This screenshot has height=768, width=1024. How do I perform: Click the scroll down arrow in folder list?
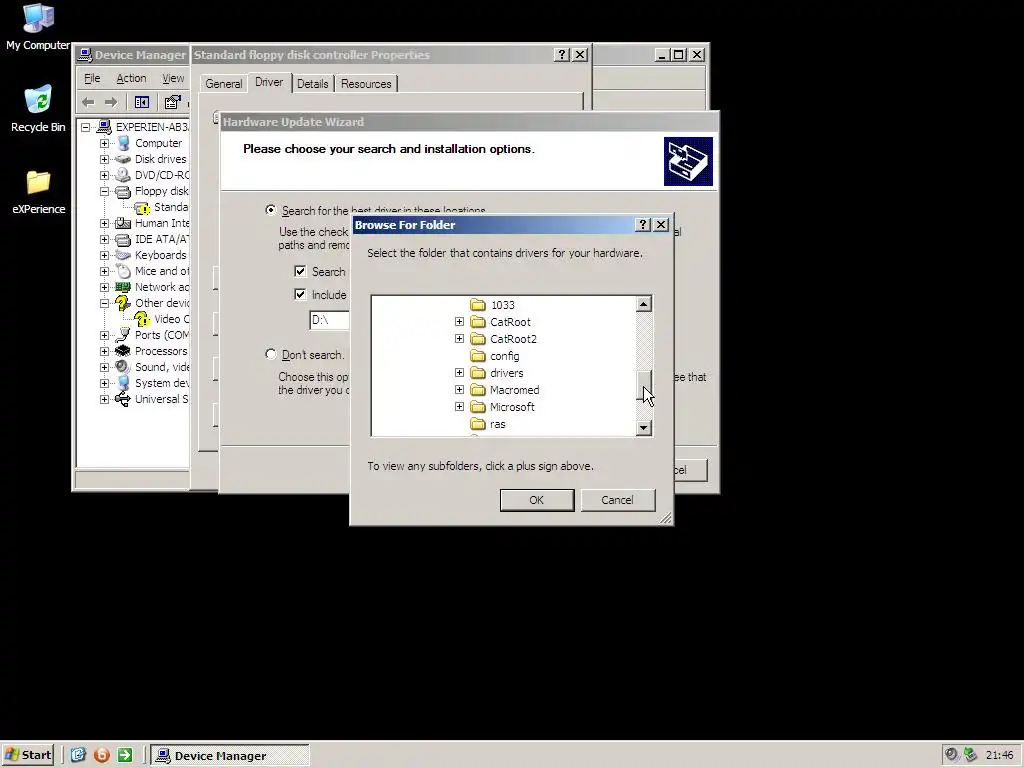click(644, 428)
